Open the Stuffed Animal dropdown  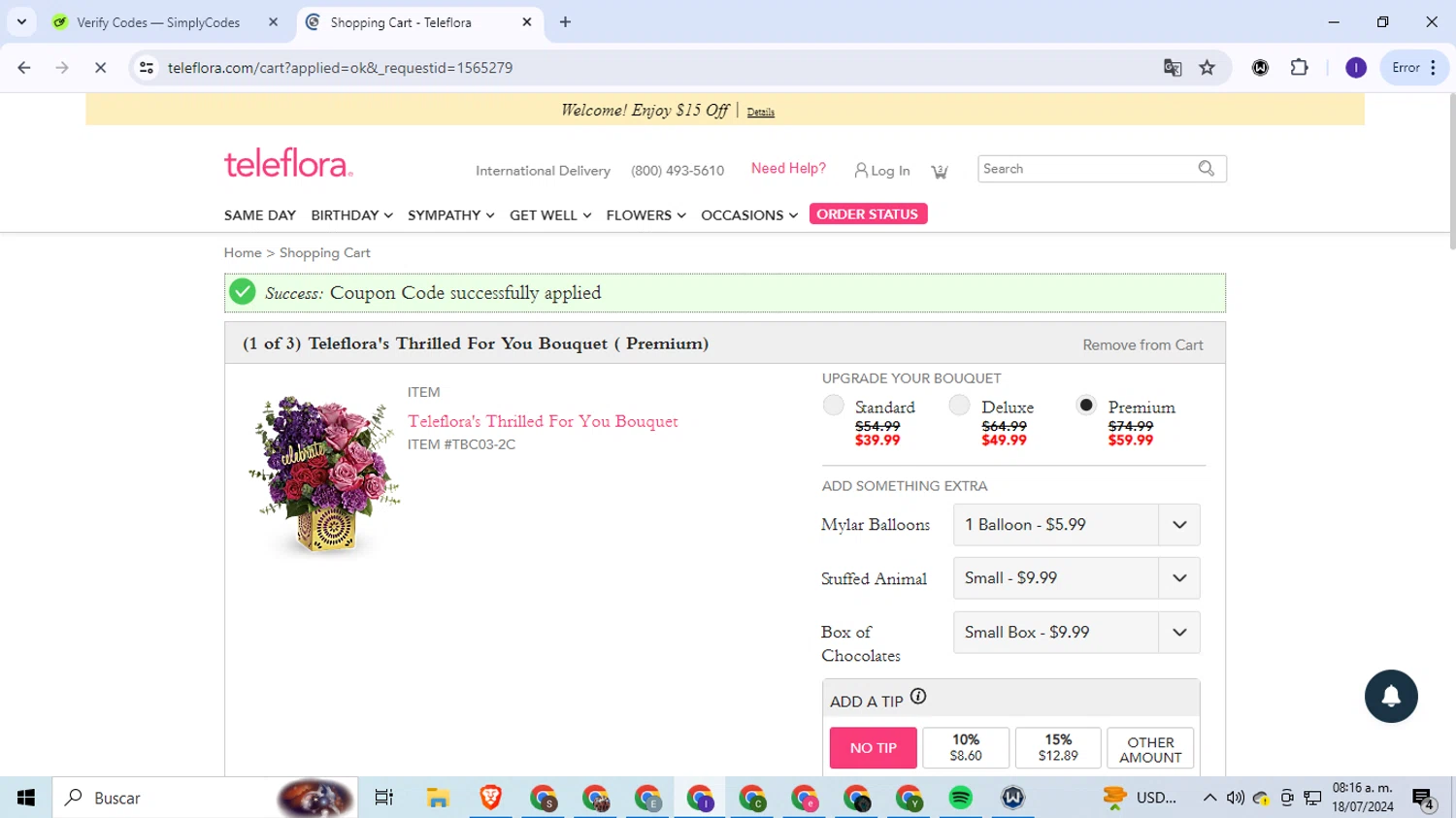[1076, 578]
